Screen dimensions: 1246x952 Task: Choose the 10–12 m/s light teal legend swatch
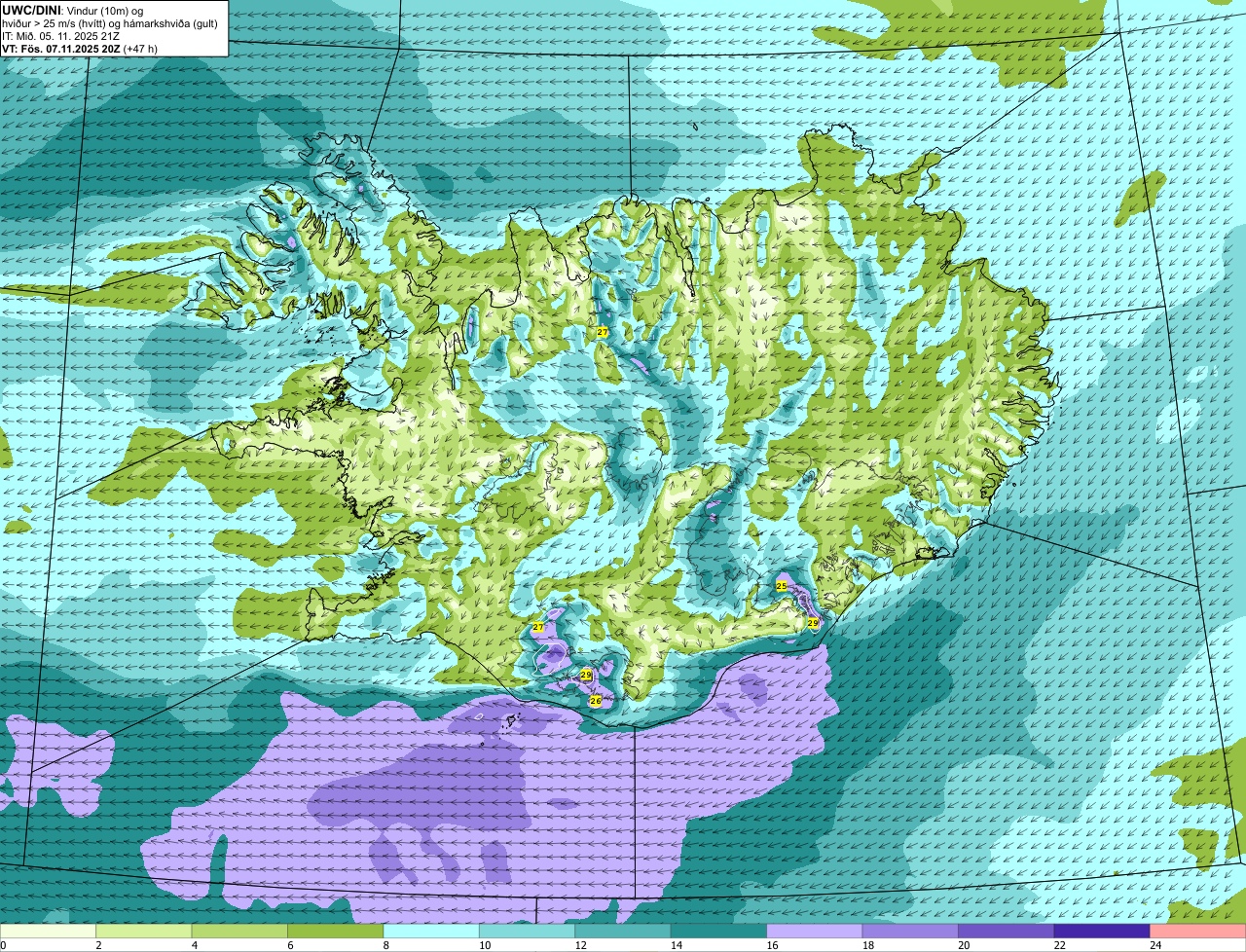(527, 932)
